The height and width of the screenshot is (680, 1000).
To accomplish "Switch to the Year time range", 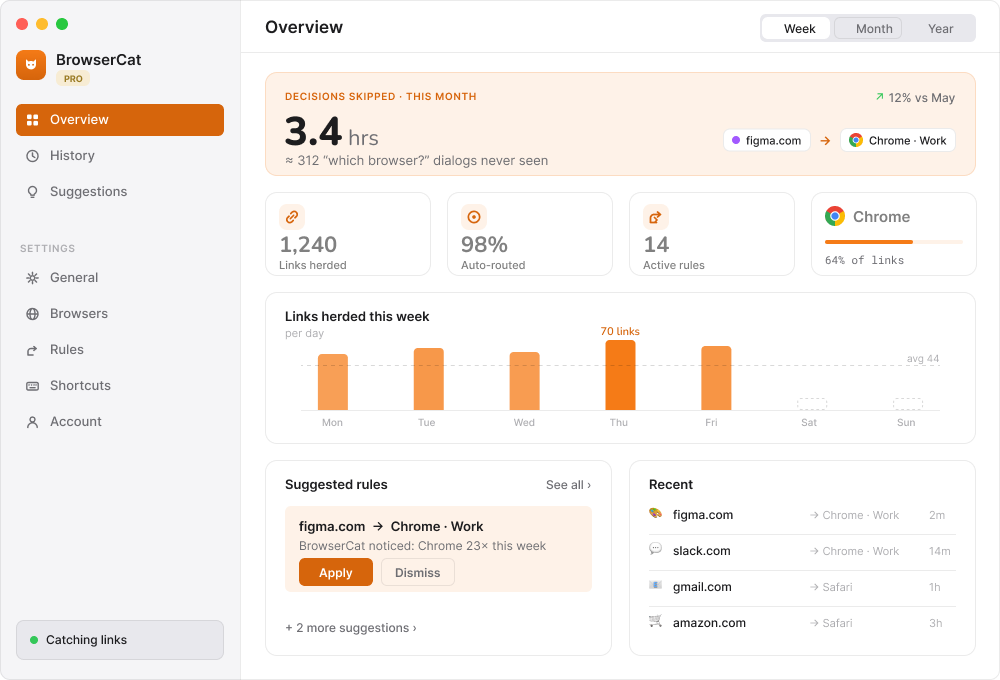I will 940,29.
